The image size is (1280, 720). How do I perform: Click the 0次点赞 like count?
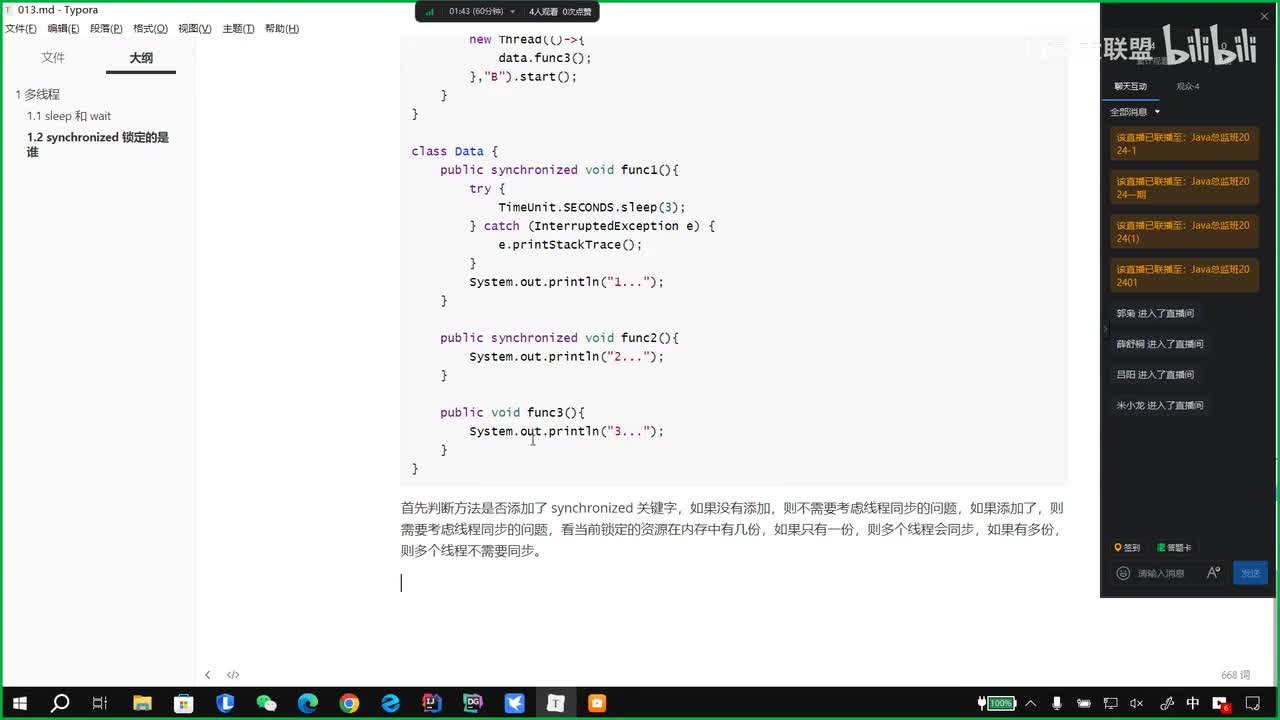pyautogui.click(x=576, y=12)
